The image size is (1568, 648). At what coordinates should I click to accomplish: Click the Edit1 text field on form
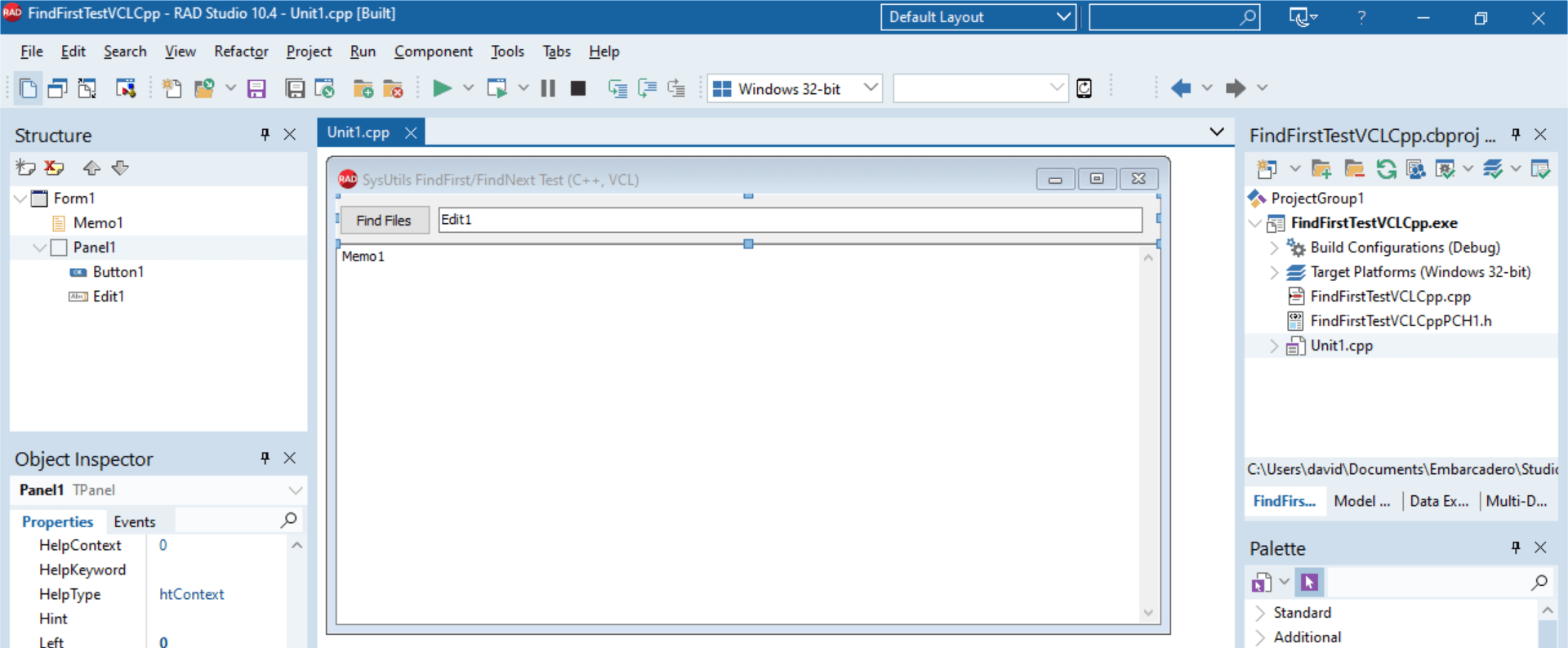(791, 220)
